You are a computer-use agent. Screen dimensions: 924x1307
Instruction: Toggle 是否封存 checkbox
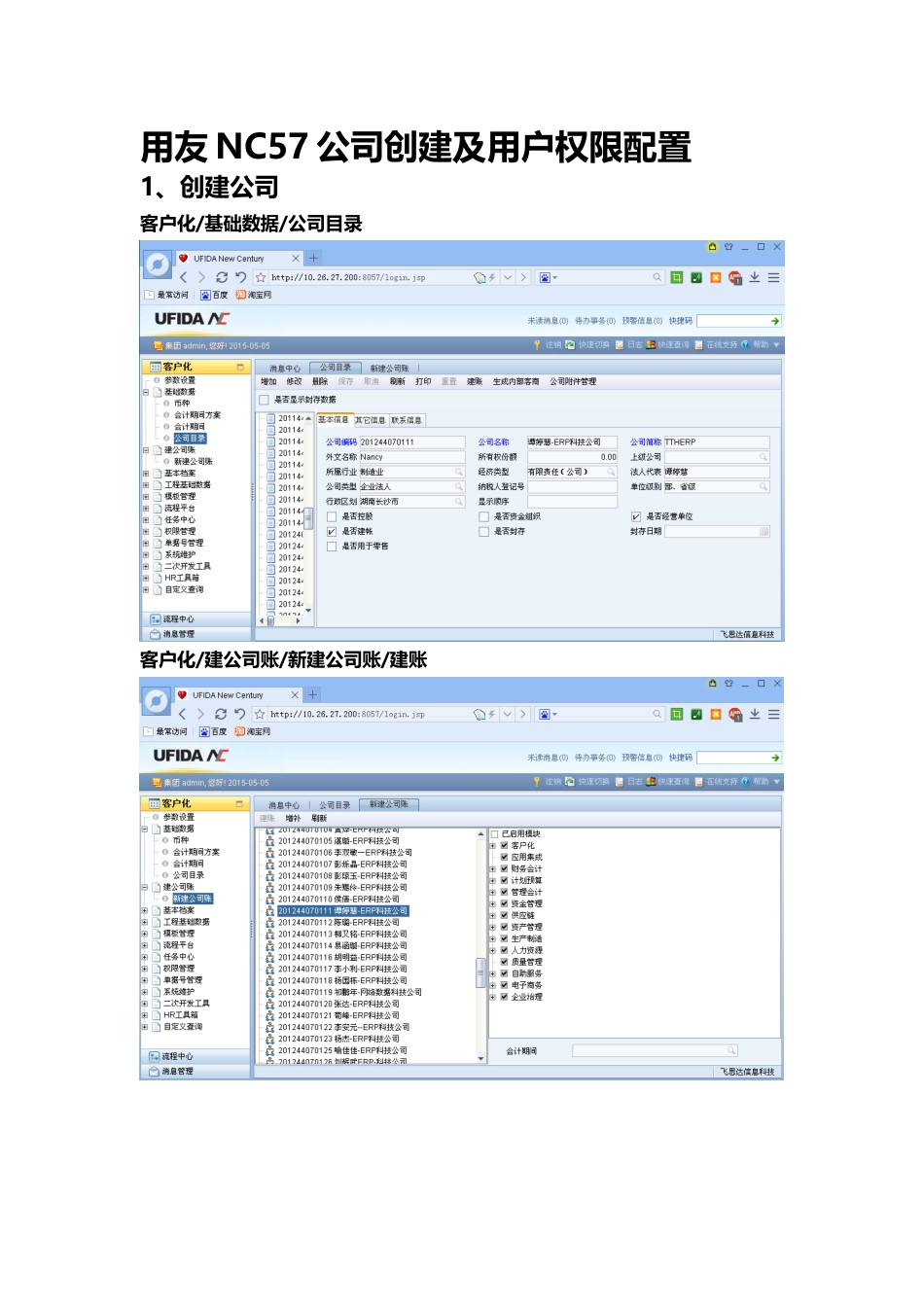point(483,532)
